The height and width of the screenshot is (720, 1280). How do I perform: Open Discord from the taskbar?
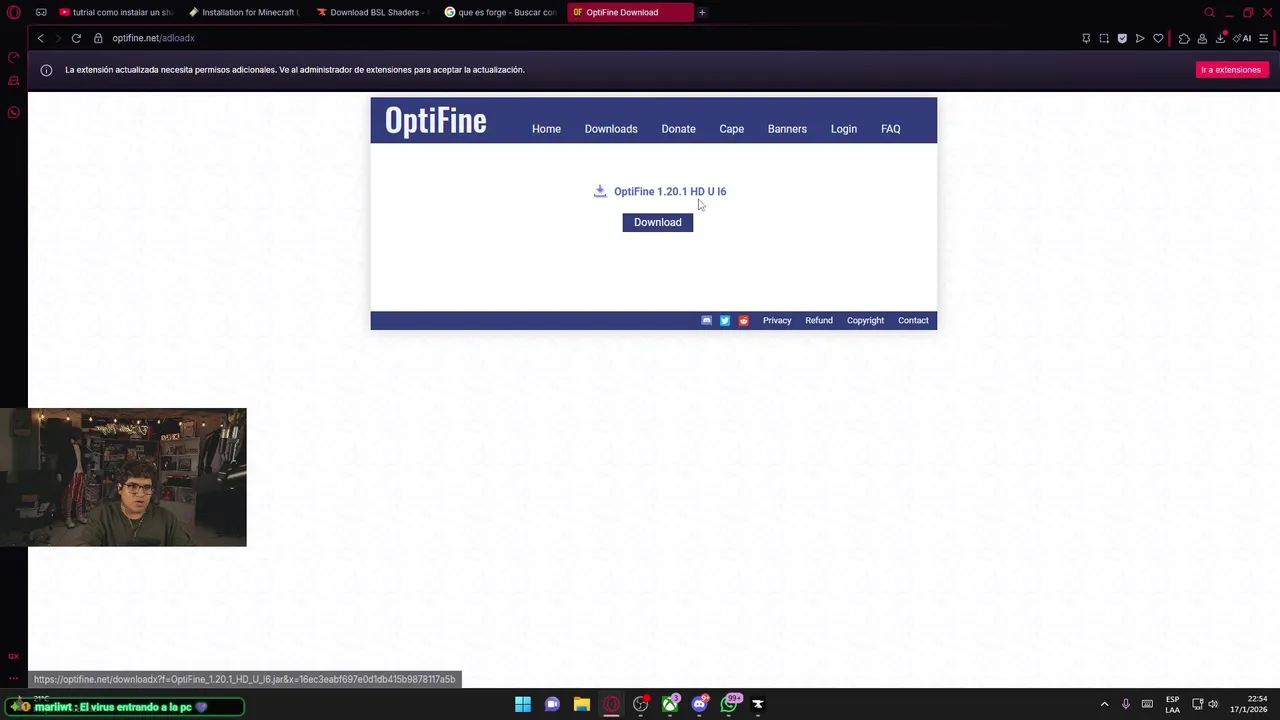point(700,704)
